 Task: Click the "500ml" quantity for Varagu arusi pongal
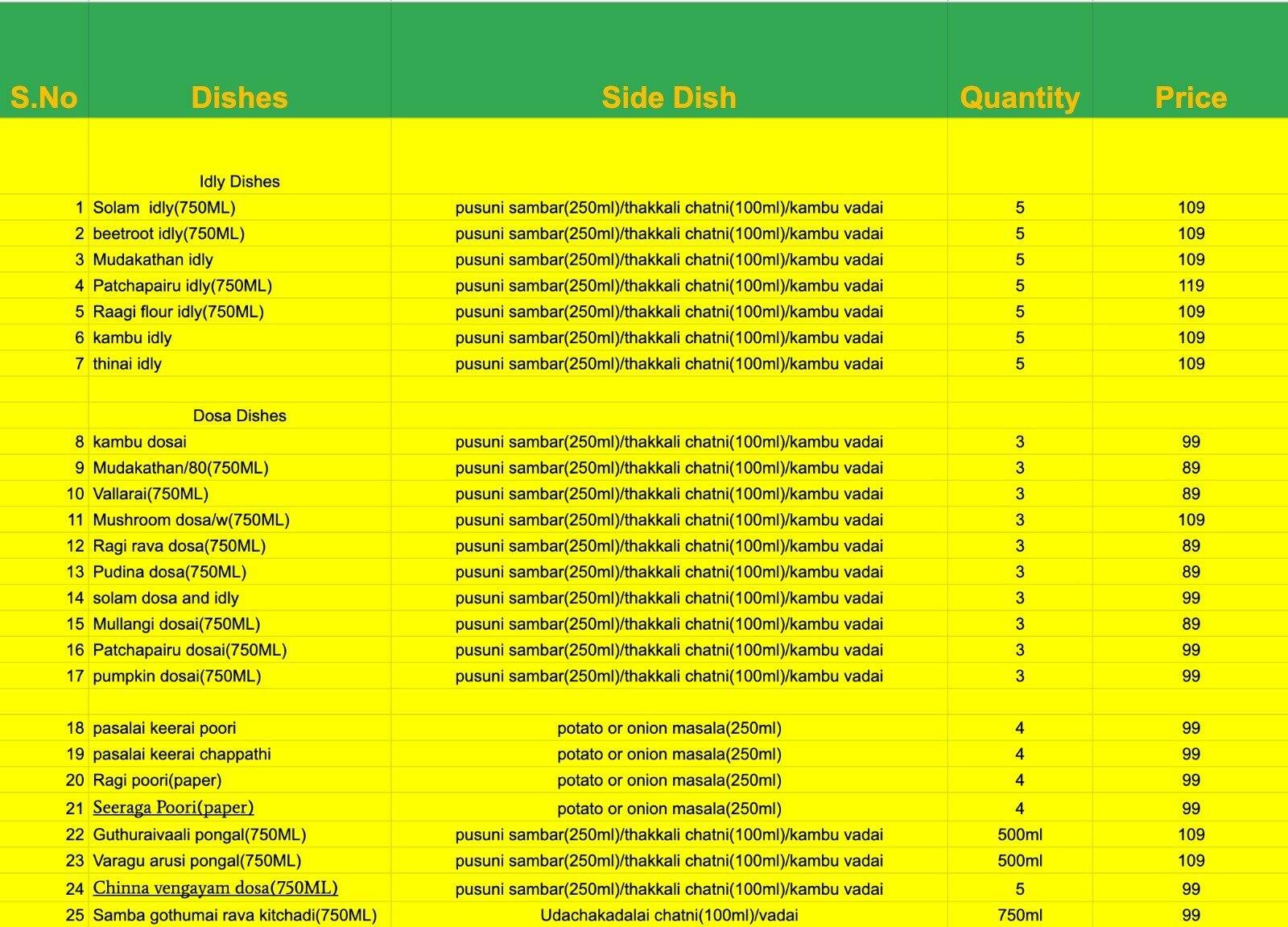(x=1020, y=860)
